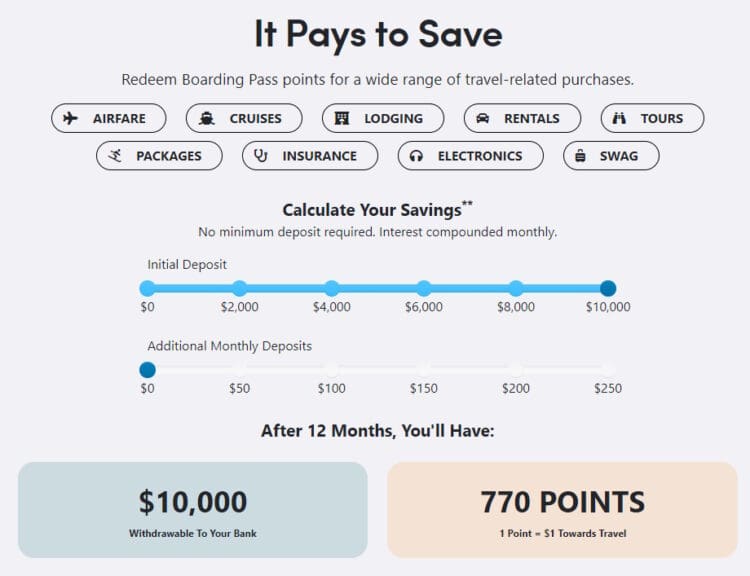This screenshot has width=750, height=576.
Task: Click the luggage icon in Swag pill
Action: pyautogui.click(x=581, y=156)
